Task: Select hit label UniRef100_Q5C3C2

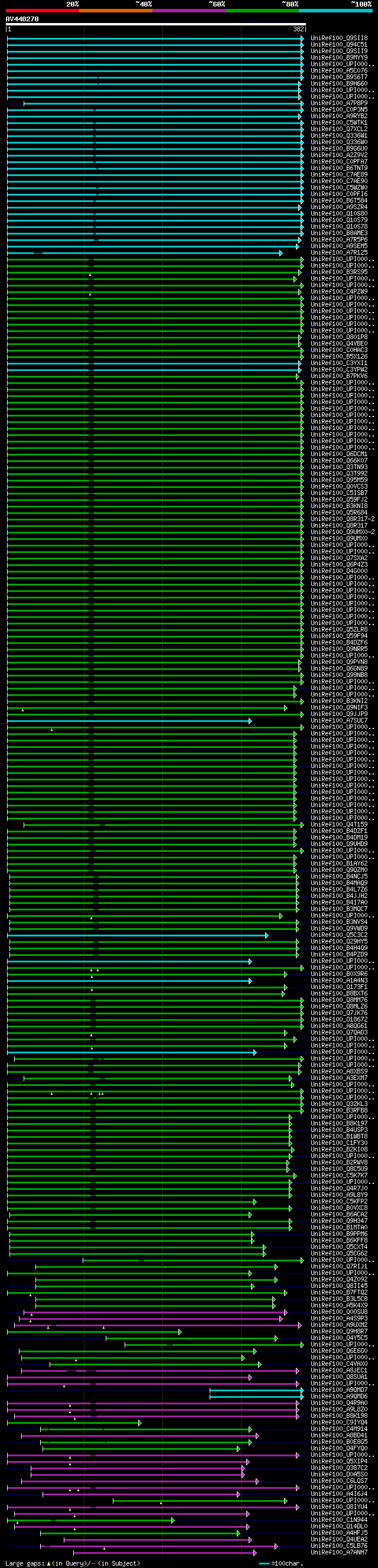Action: pyautogui.click(x=339, y=935)
